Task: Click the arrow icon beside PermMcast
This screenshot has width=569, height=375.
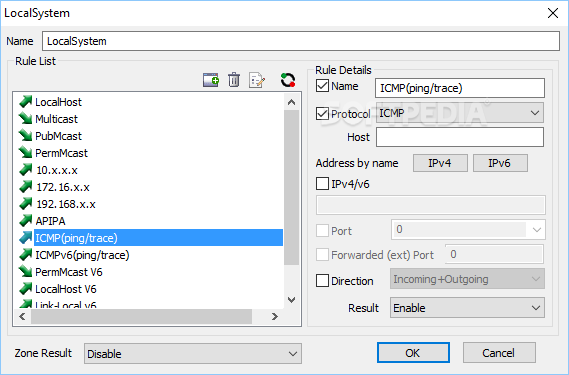Action: (25, 153)
